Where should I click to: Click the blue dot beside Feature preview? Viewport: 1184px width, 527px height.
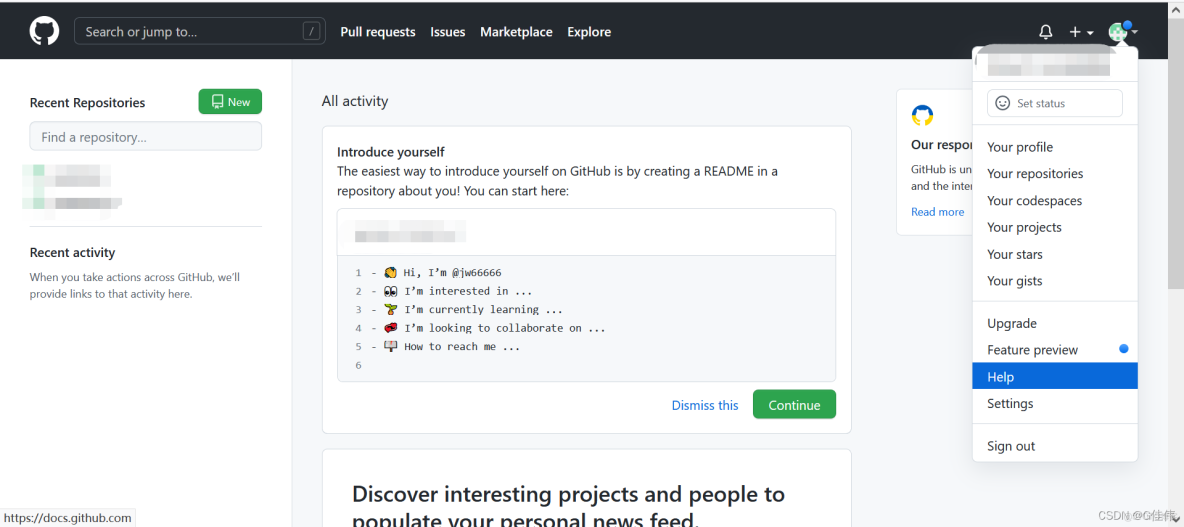(x=1124, y=349)
